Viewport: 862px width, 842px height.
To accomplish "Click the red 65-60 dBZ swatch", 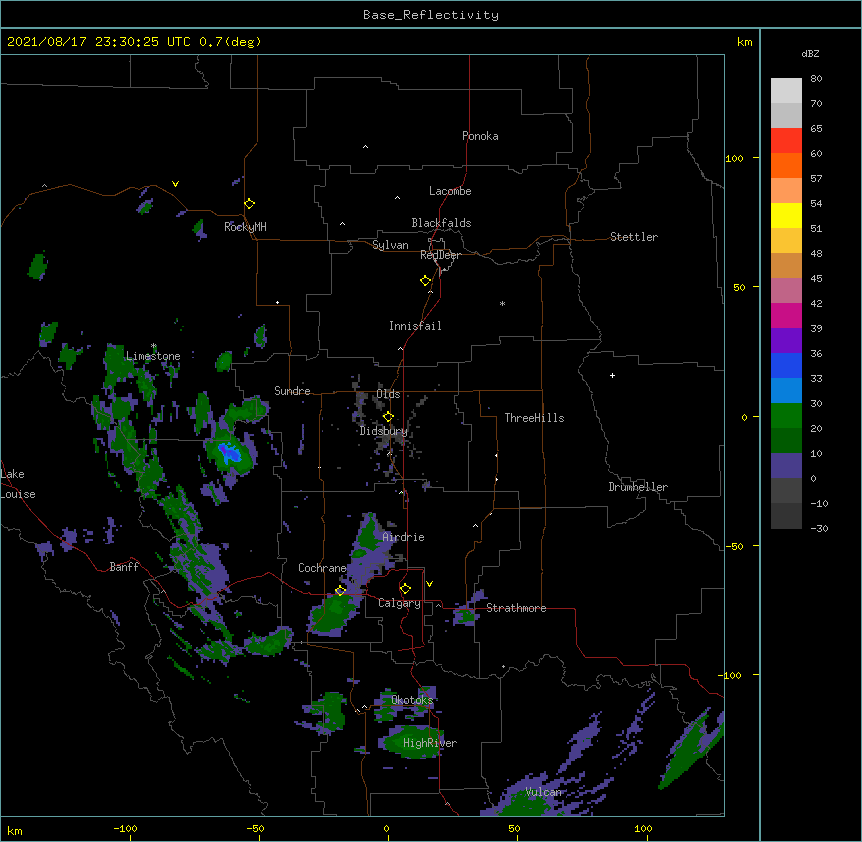I will pos(786,141).
